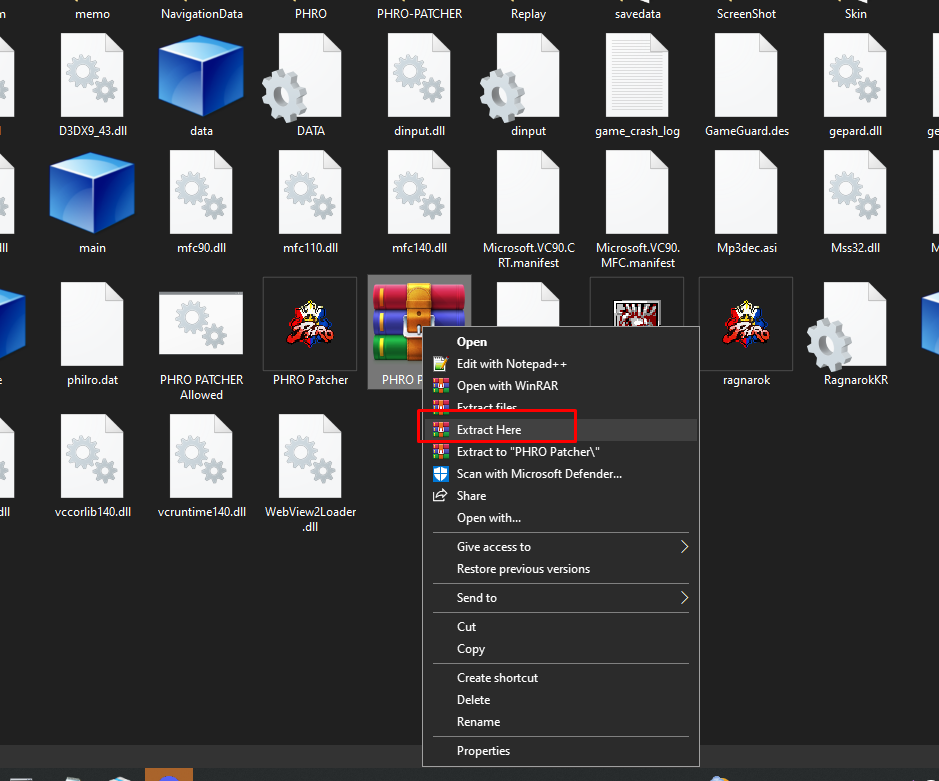Choose Open with WinRAR menu entry

498,386
